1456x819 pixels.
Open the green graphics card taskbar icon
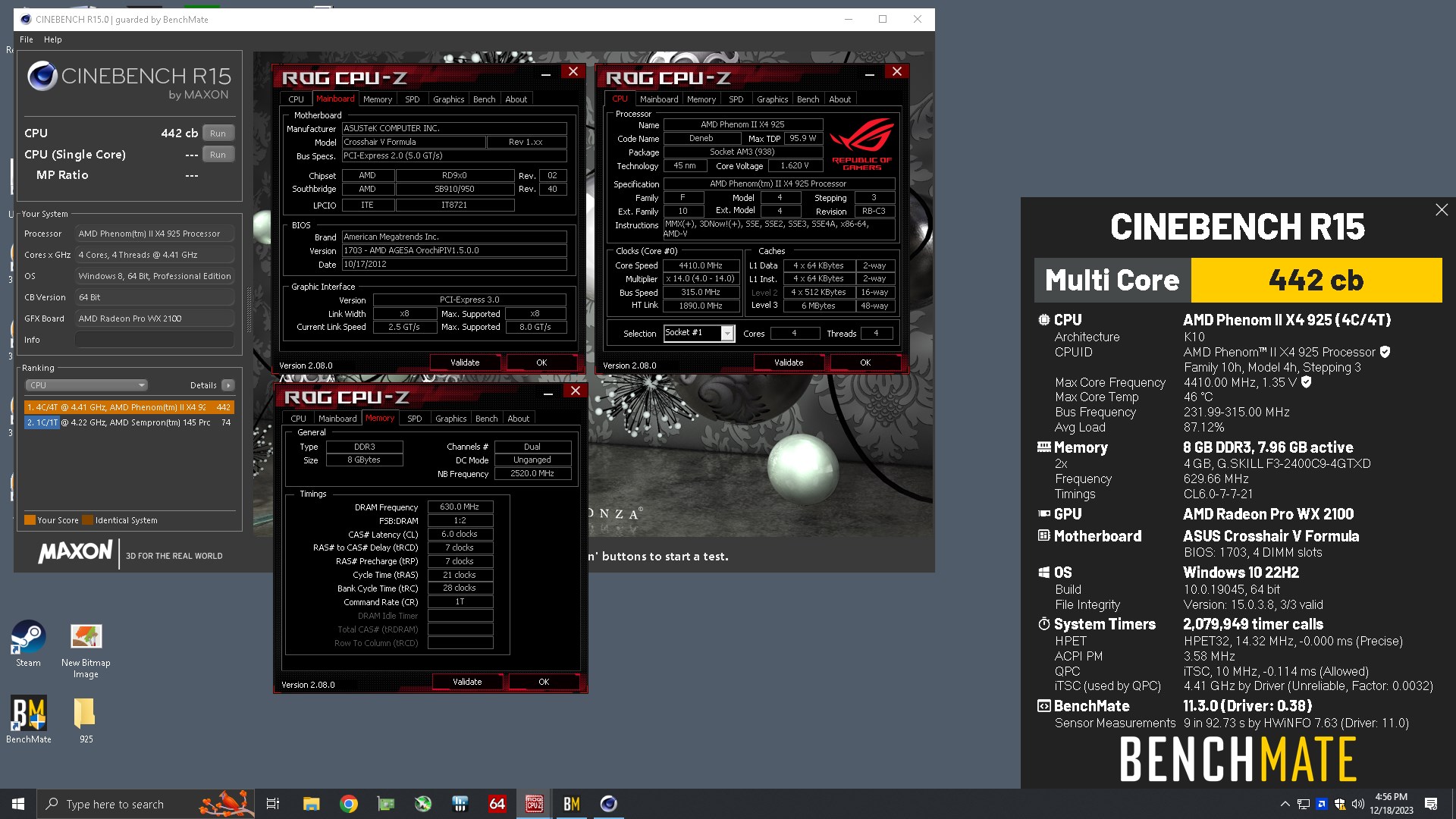385,804
